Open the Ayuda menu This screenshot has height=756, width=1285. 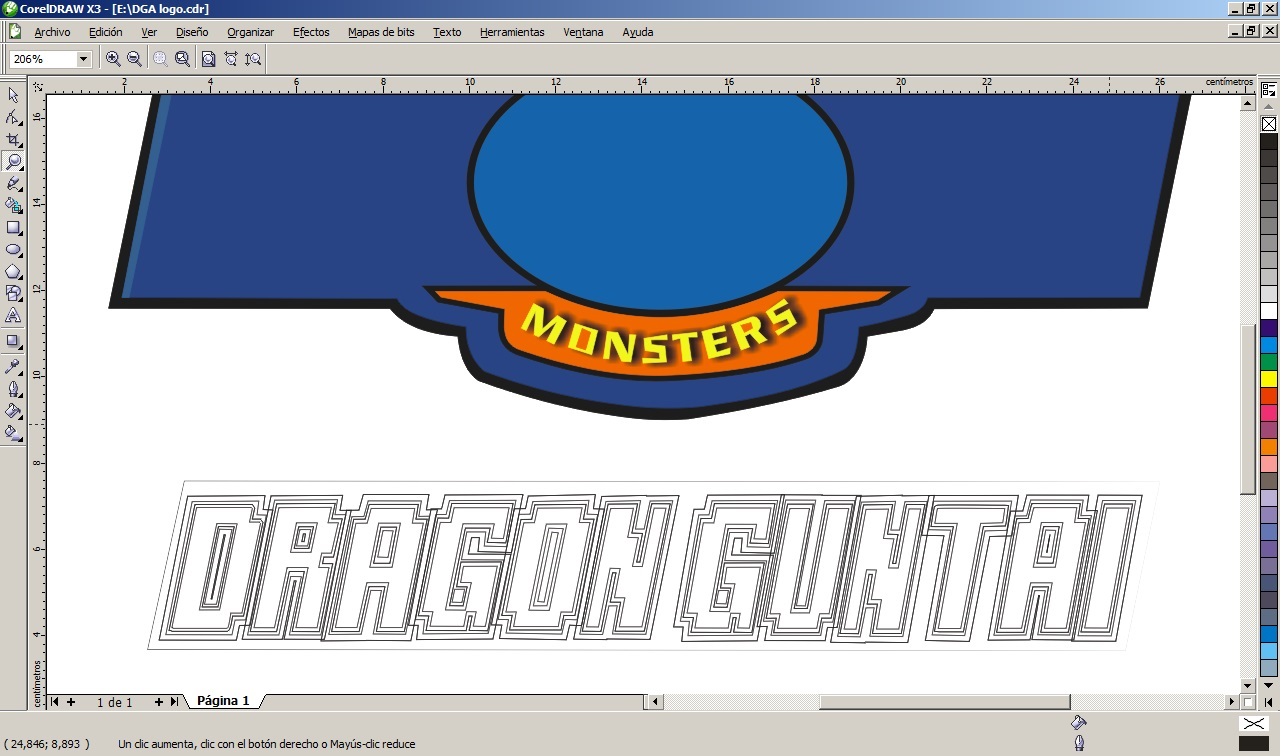pos(638,32)
